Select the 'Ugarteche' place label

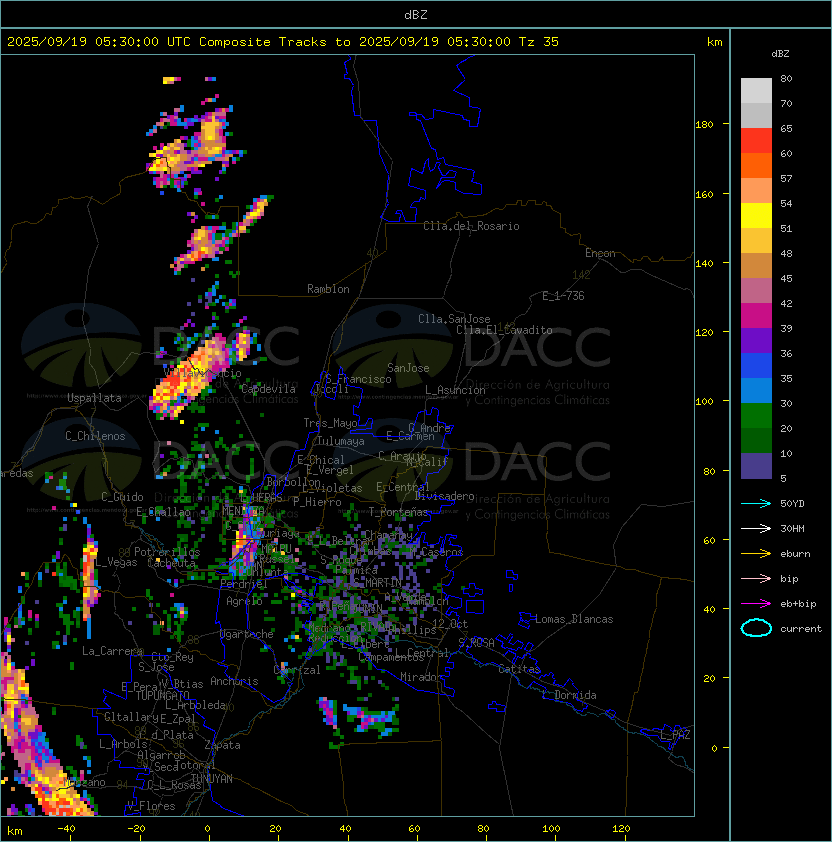click(247, 634)
